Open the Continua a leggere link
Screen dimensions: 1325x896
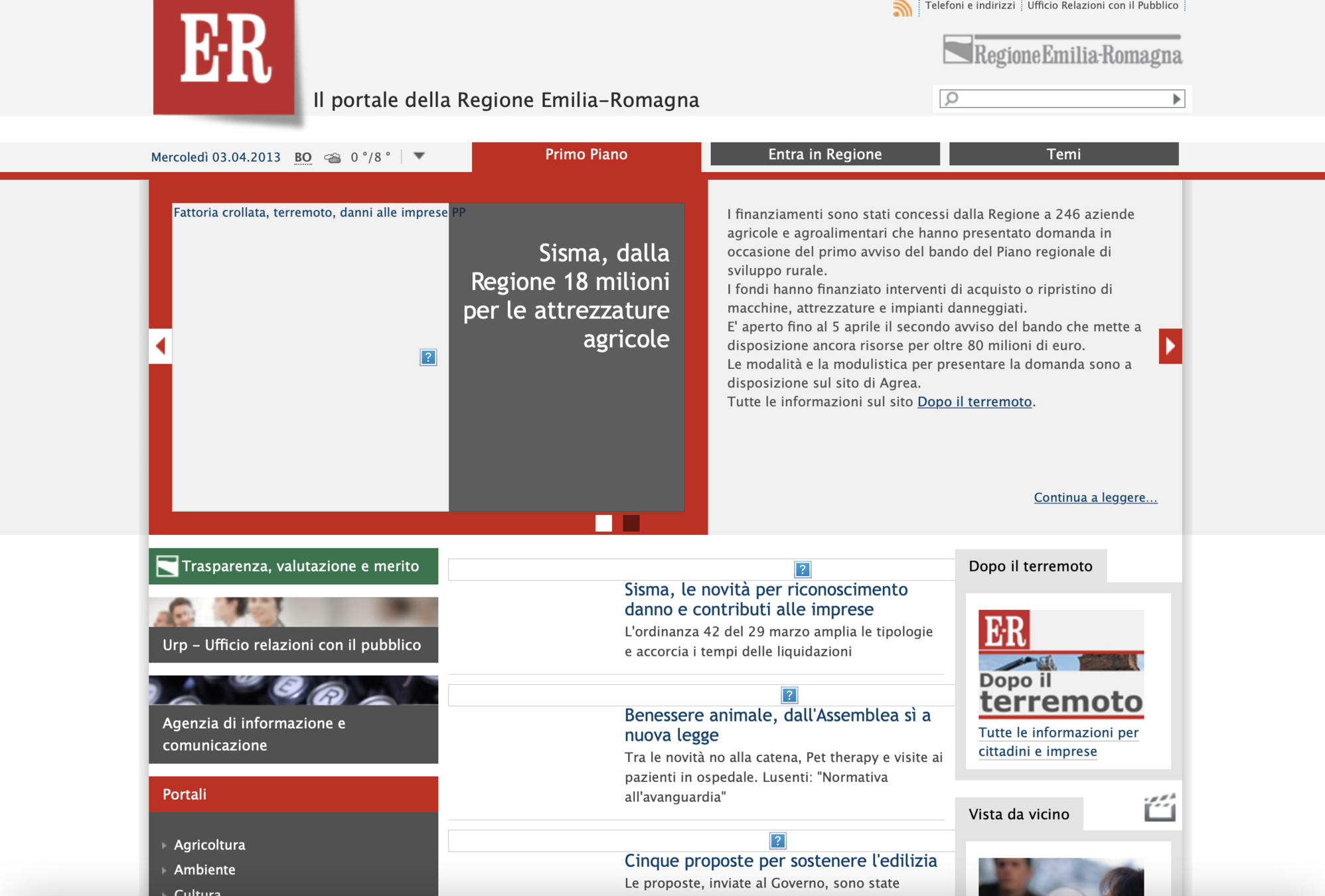click(x=1095, y=497)
